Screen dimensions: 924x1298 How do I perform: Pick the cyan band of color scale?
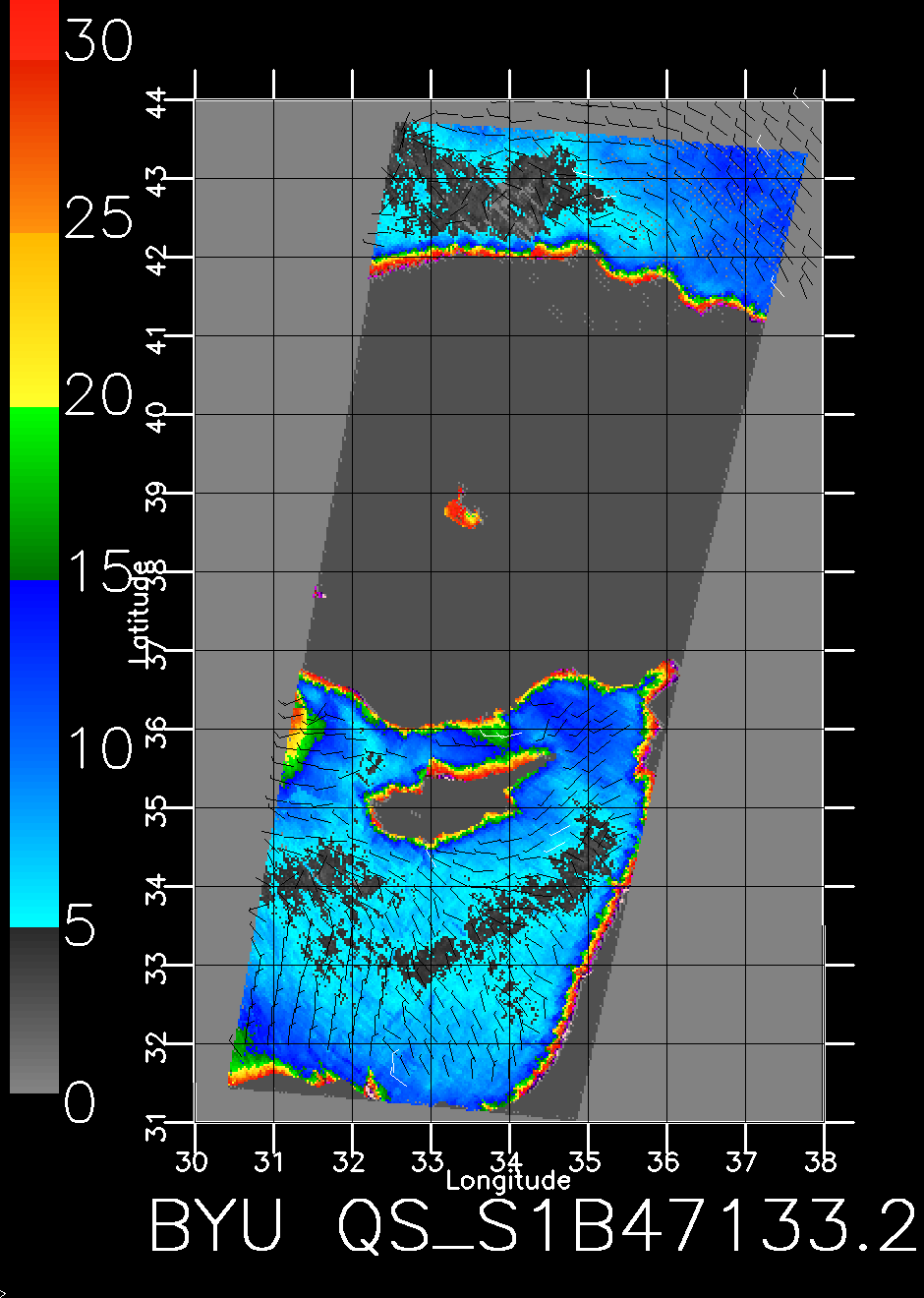click(x=33, y=885)
